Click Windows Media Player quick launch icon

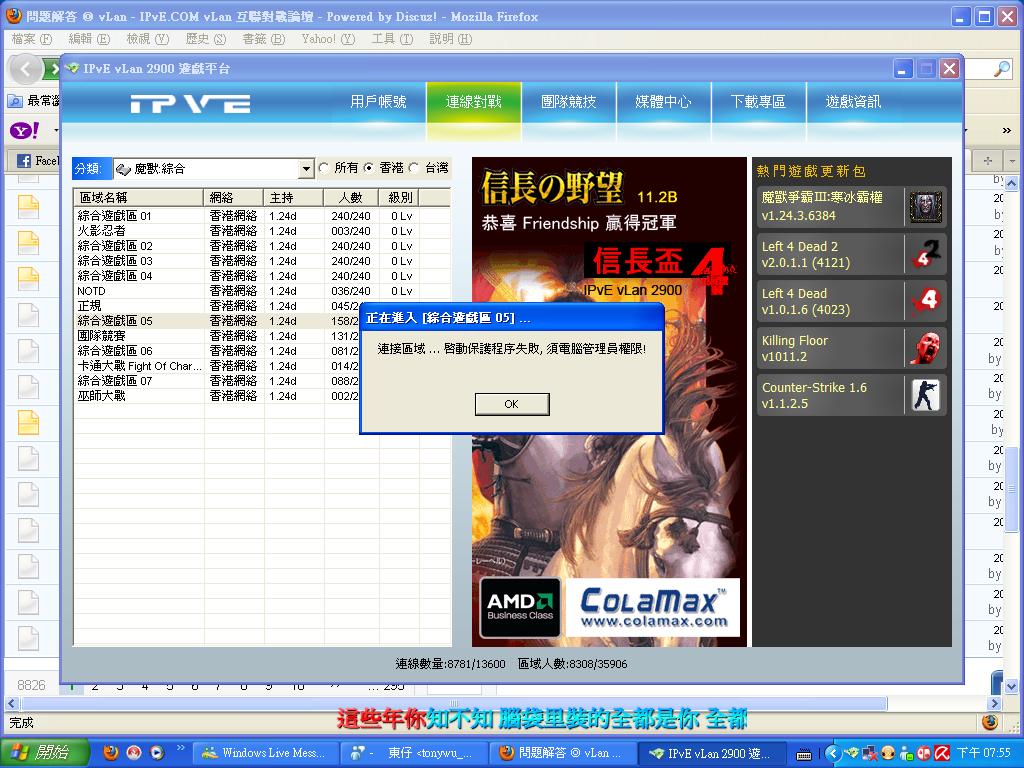click(157, 752)
